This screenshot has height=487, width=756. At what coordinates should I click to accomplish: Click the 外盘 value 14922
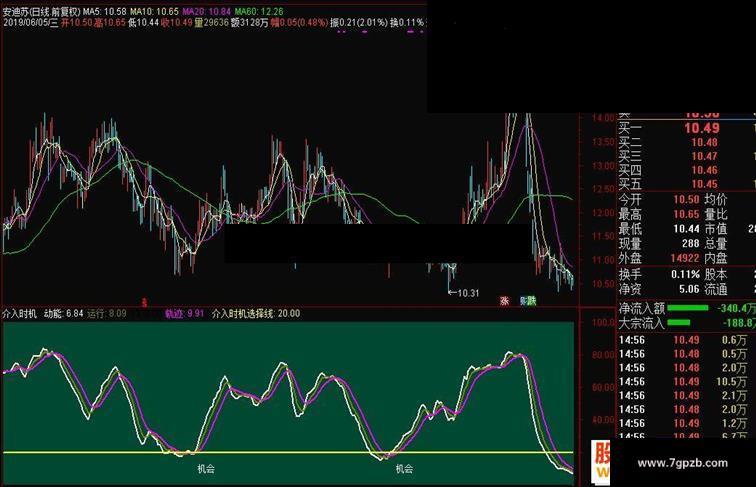(685, 258)
